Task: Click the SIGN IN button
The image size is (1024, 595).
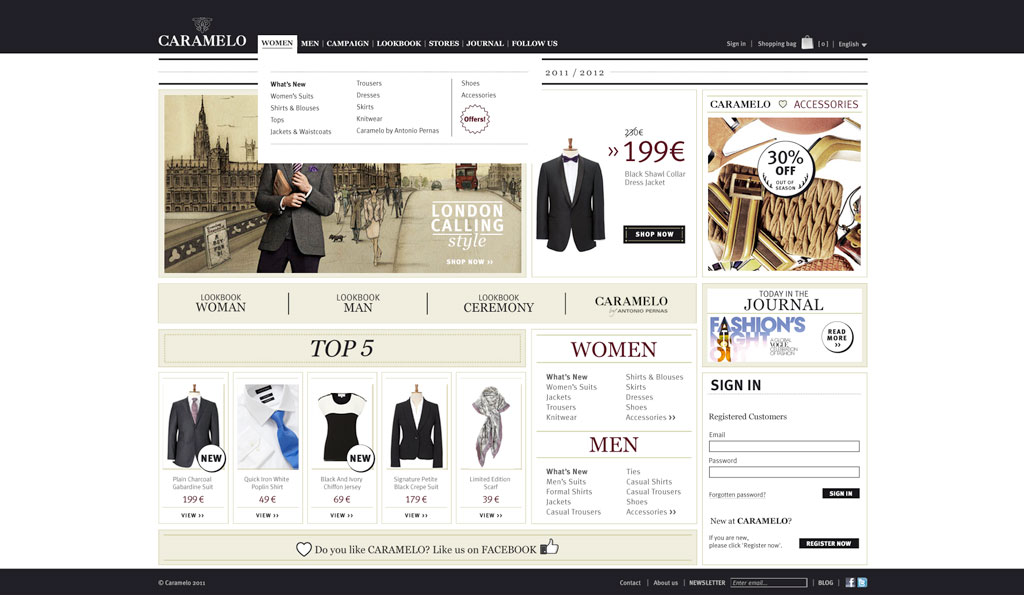Action: coord(840,493)
